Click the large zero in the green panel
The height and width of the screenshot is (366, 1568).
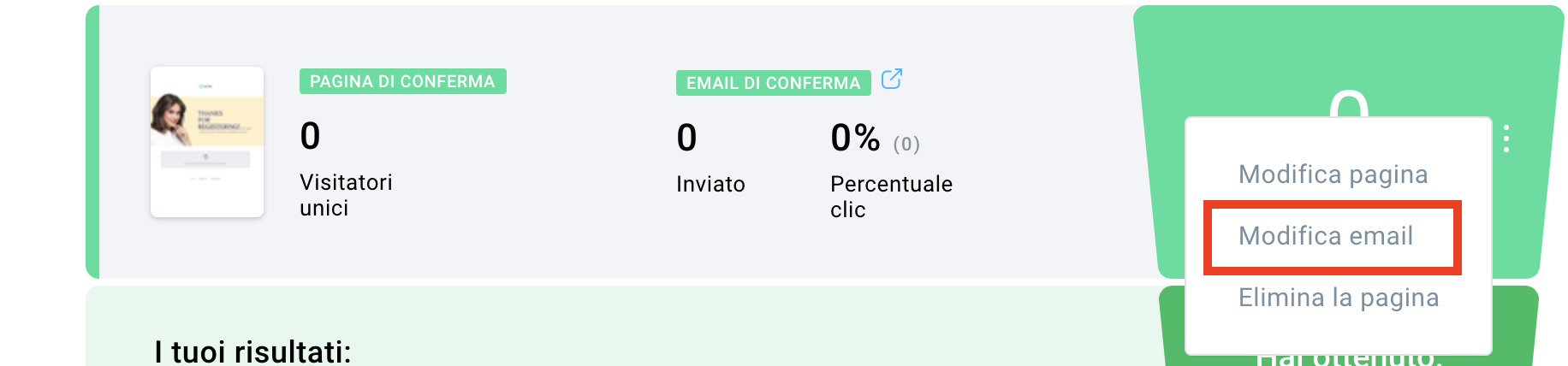coord(1348,103)
